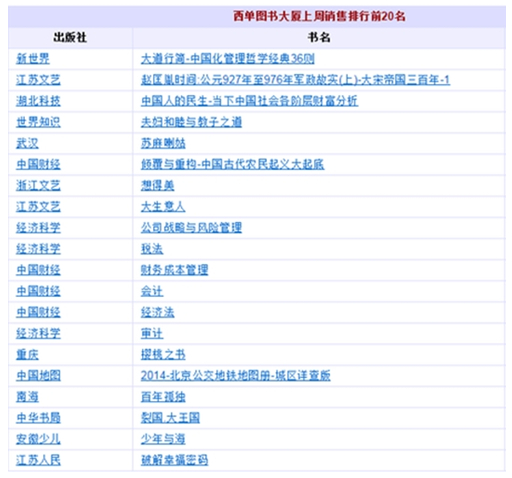
Task: Open the 新世界 publisher link
Action: pyautogui.click(x=33, y=59)
